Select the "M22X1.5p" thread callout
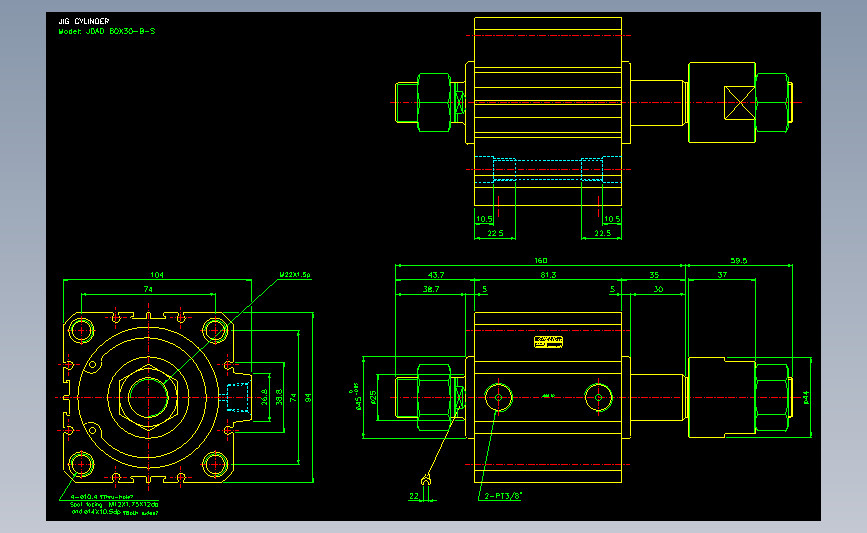Screen dimensions: 867x533 pyautogui.click(x=295, y=274)
